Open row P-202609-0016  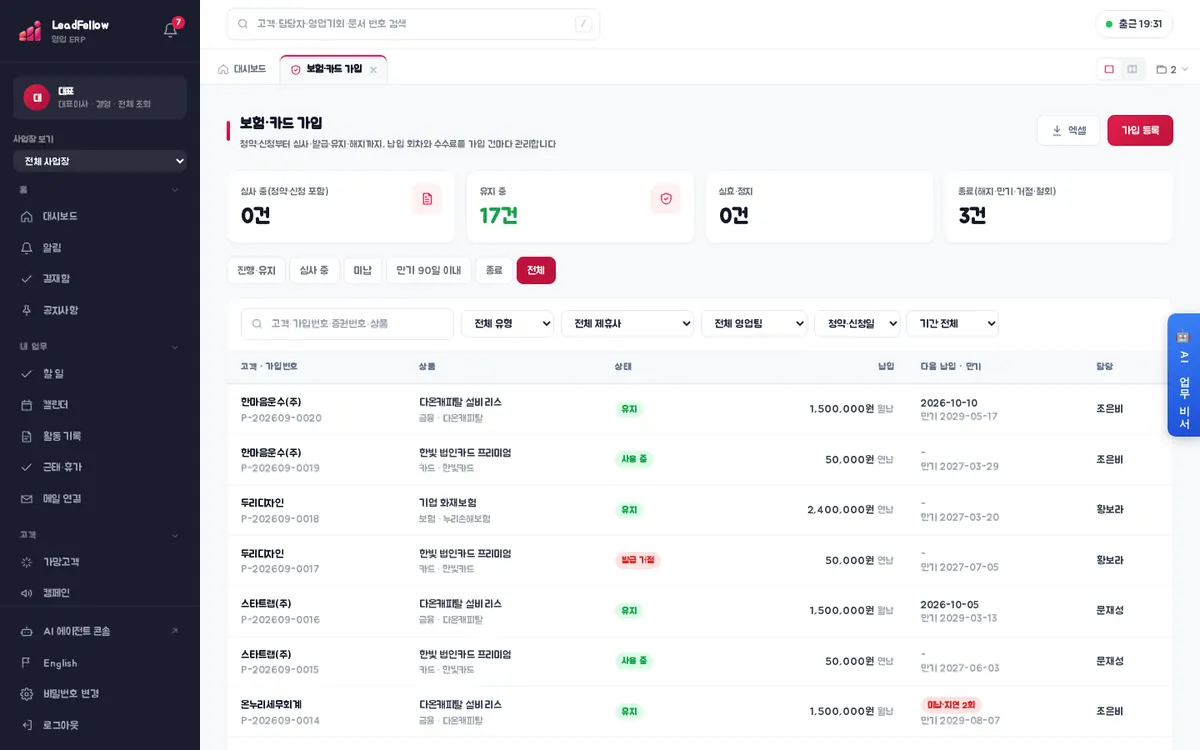(699, 611)
